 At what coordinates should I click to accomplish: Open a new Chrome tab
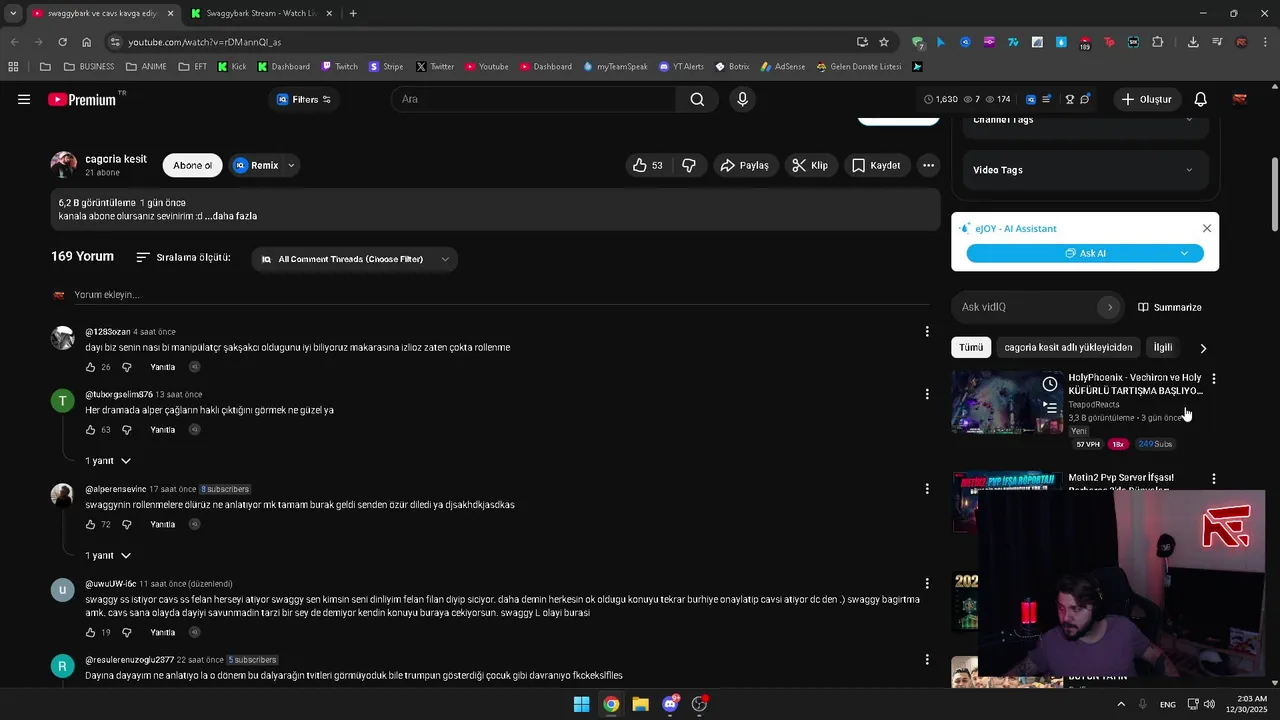tap(353, 13)
